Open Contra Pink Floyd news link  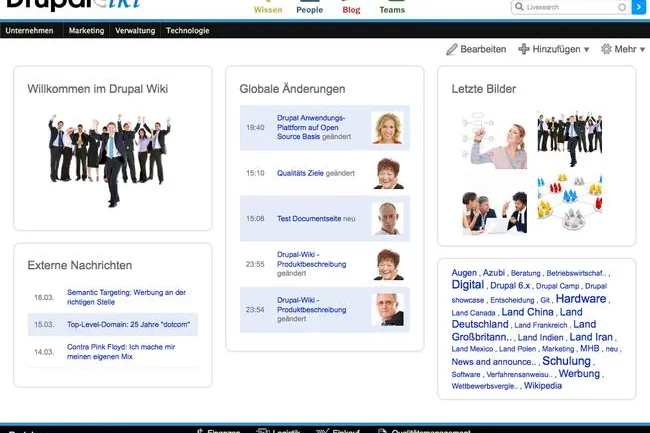[x=121, y=351]
